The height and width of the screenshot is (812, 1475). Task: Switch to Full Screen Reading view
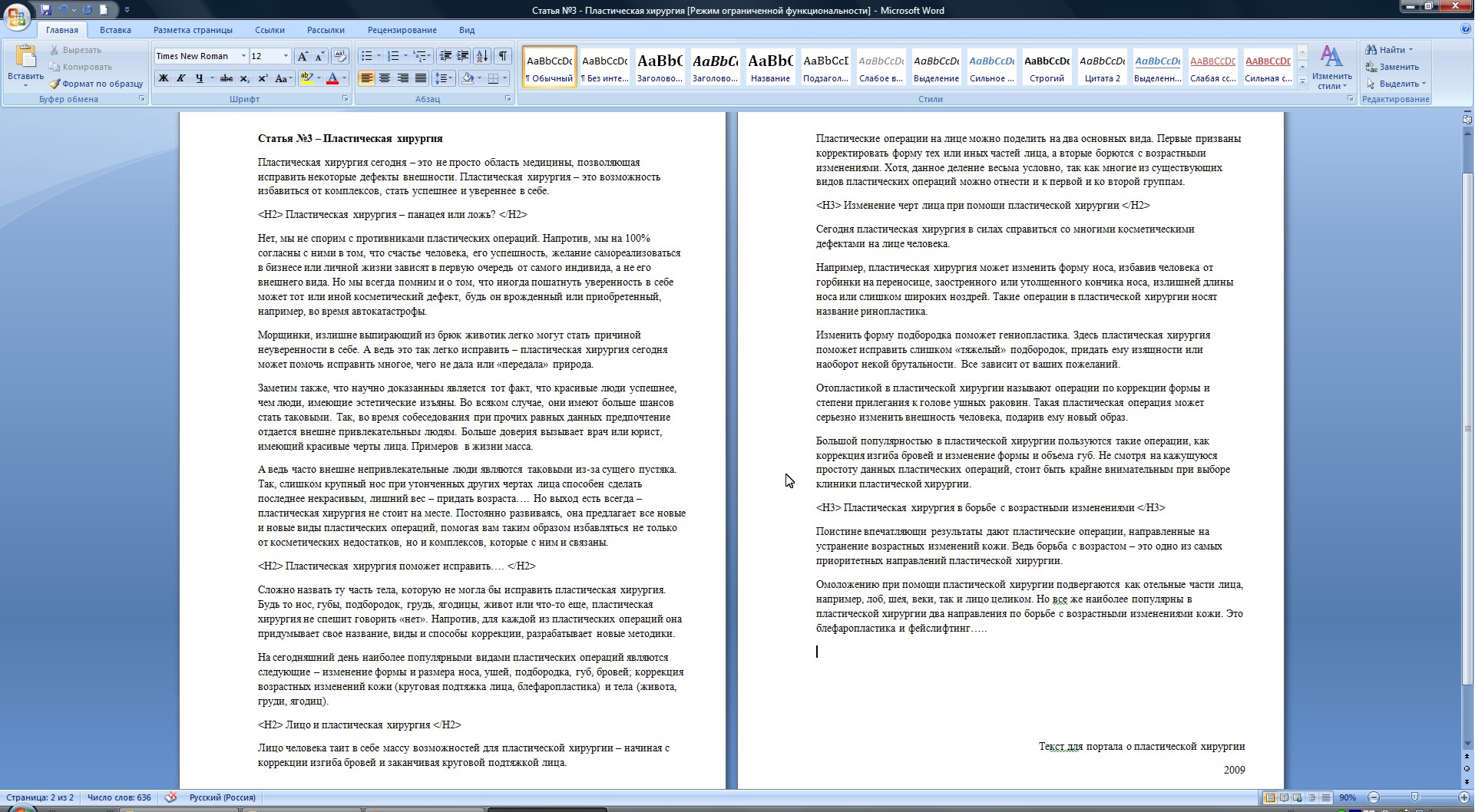click(x=1284, y=797)
